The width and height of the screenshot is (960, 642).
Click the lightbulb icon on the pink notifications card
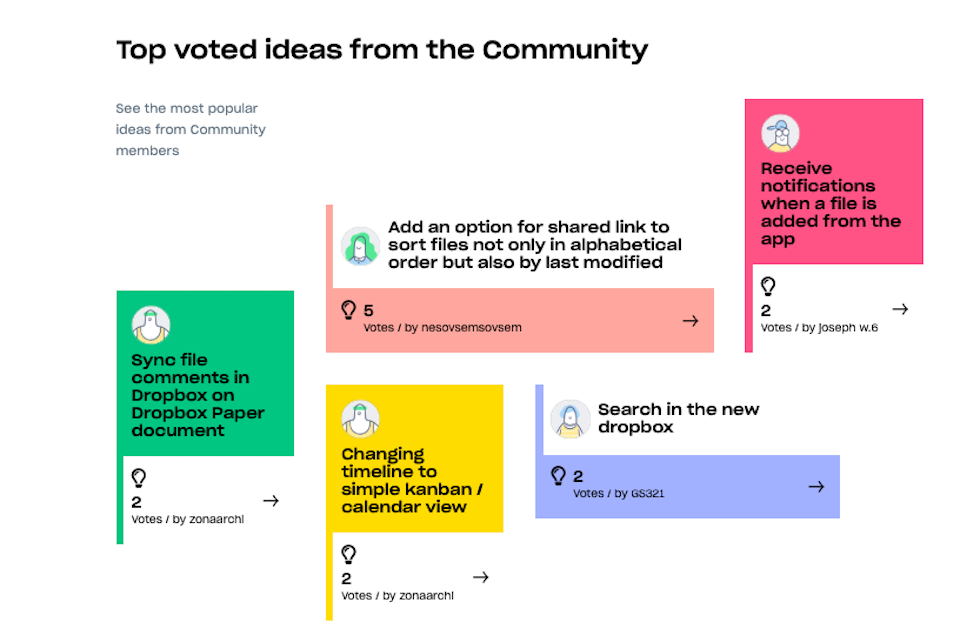(768, 287)
